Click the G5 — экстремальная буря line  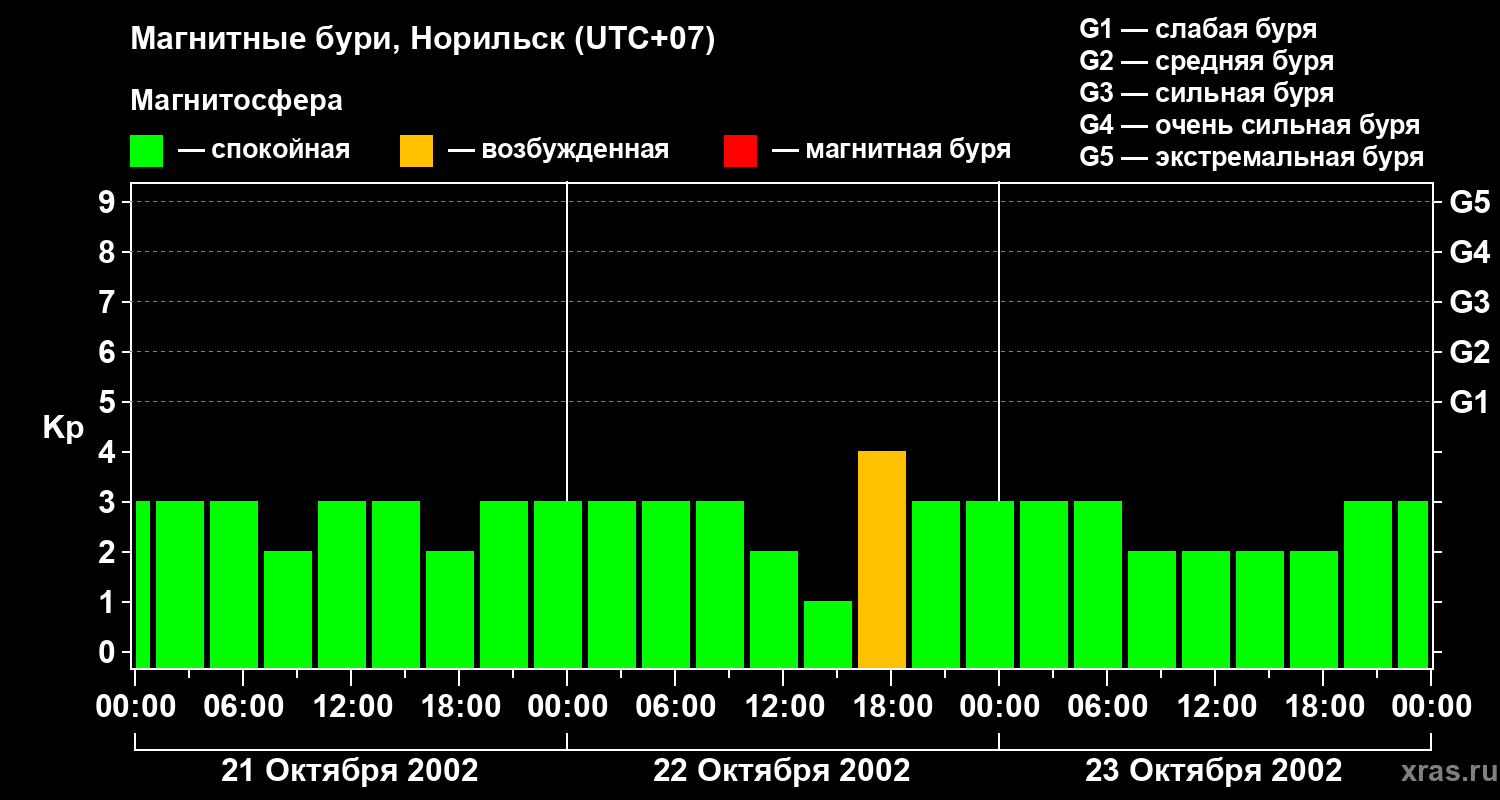point(1252,157)
